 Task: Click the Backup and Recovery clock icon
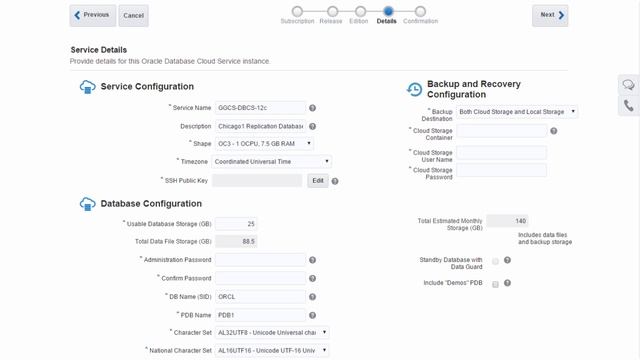(414, 89)
